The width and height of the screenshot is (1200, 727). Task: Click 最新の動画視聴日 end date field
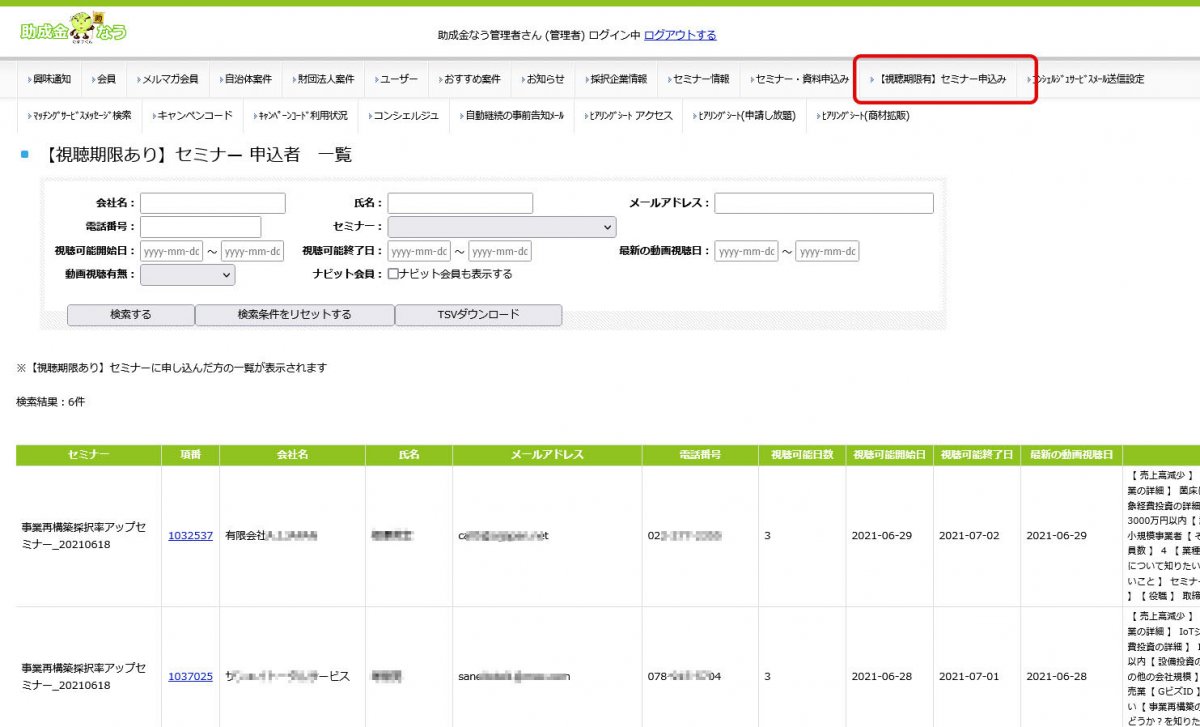tap(827, 251)
